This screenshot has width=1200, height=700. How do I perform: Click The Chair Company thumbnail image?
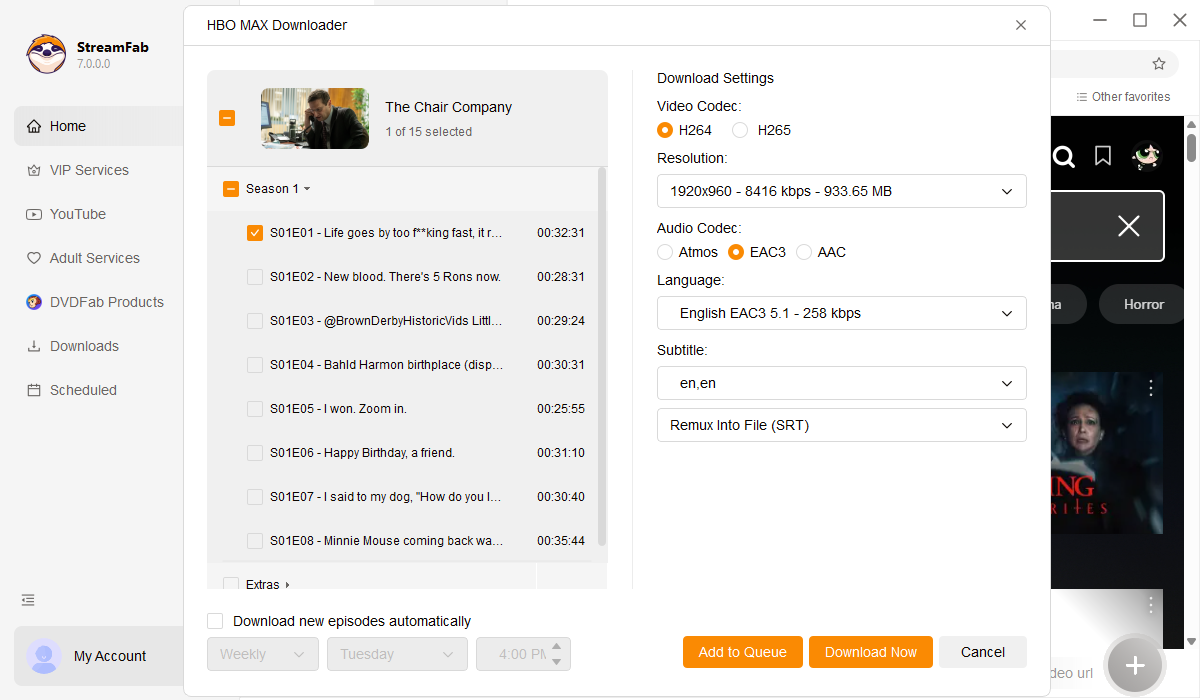[315, 119]
